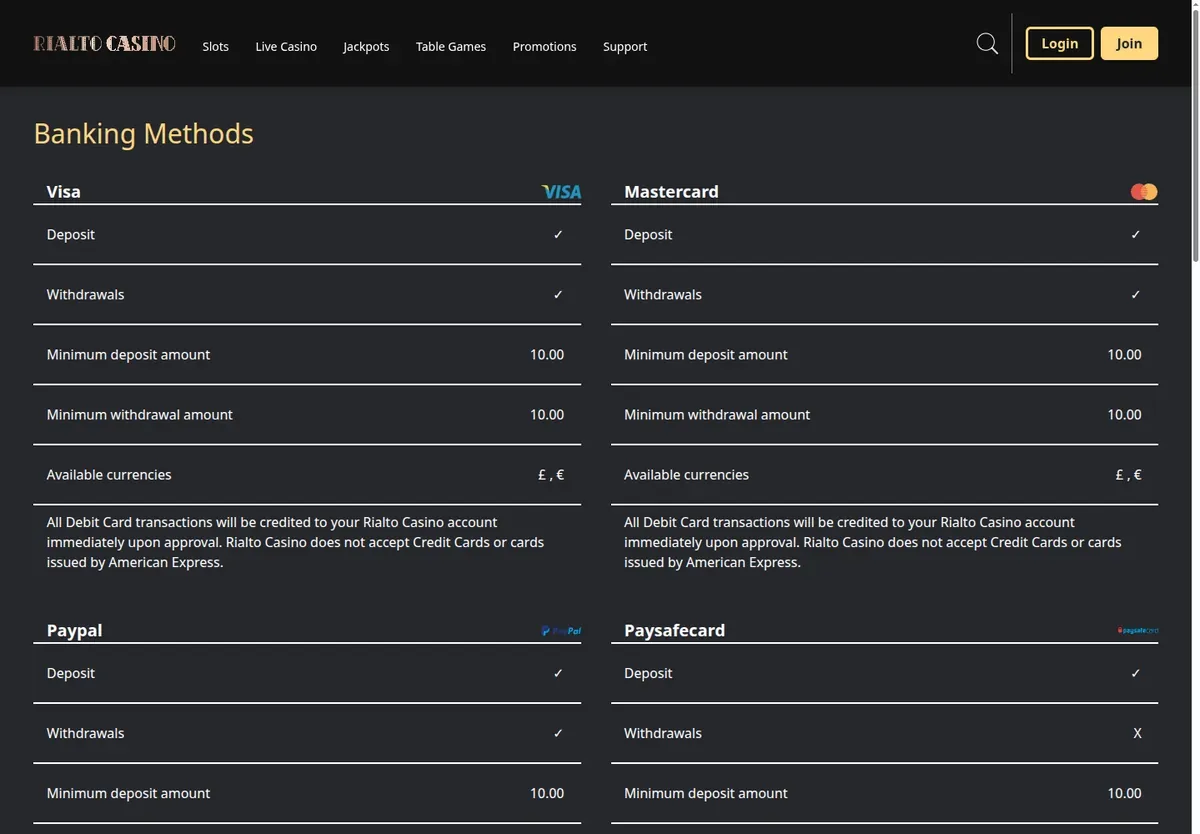Click Visa "Available currencies" label

[x=109, y=474]
